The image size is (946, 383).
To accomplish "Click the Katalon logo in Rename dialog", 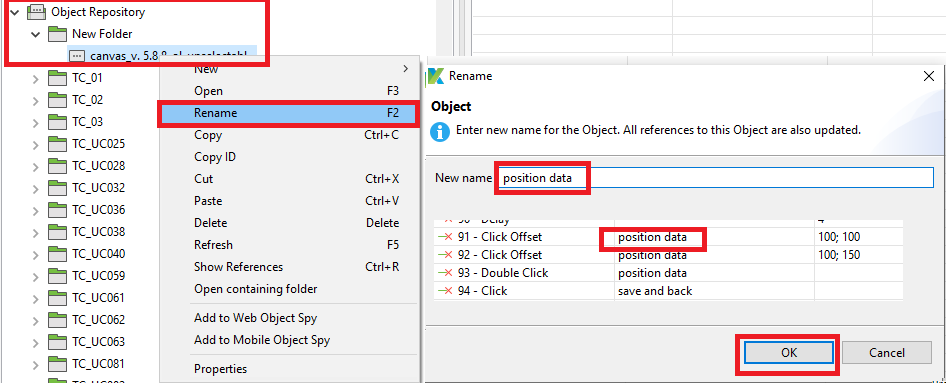I will (436, 77).
